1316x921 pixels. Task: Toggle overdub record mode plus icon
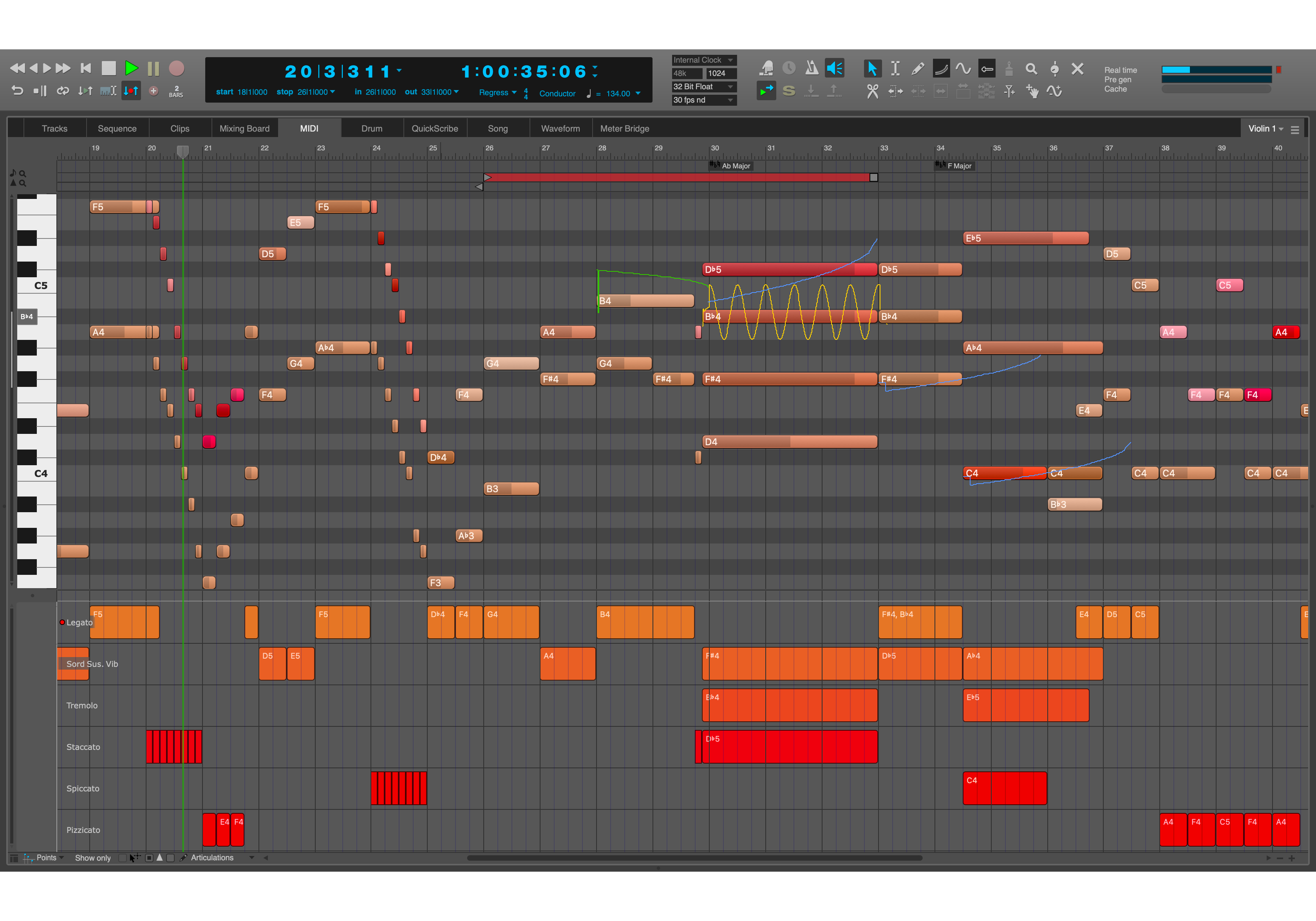(x=154, y=90)
